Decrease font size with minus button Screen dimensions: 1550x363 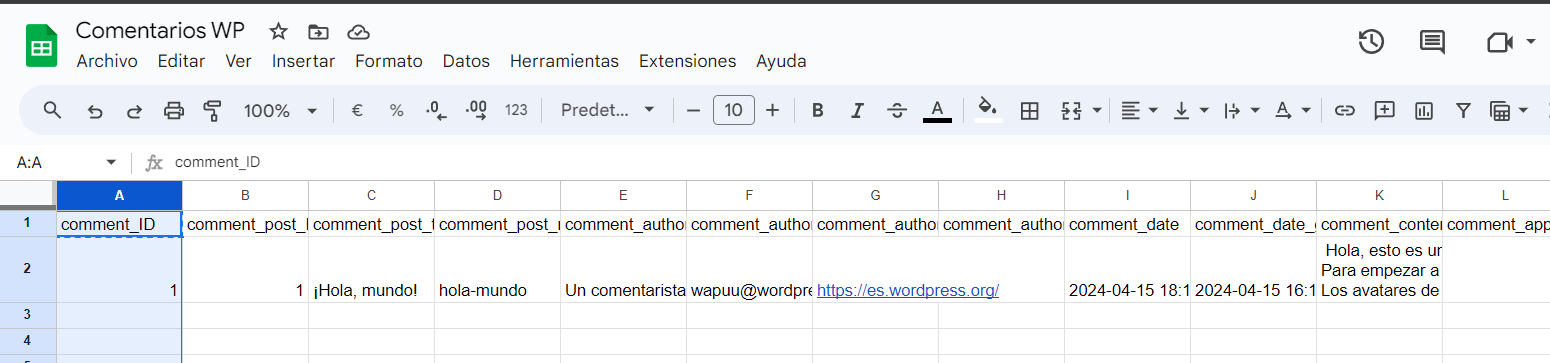coord(693,110)
